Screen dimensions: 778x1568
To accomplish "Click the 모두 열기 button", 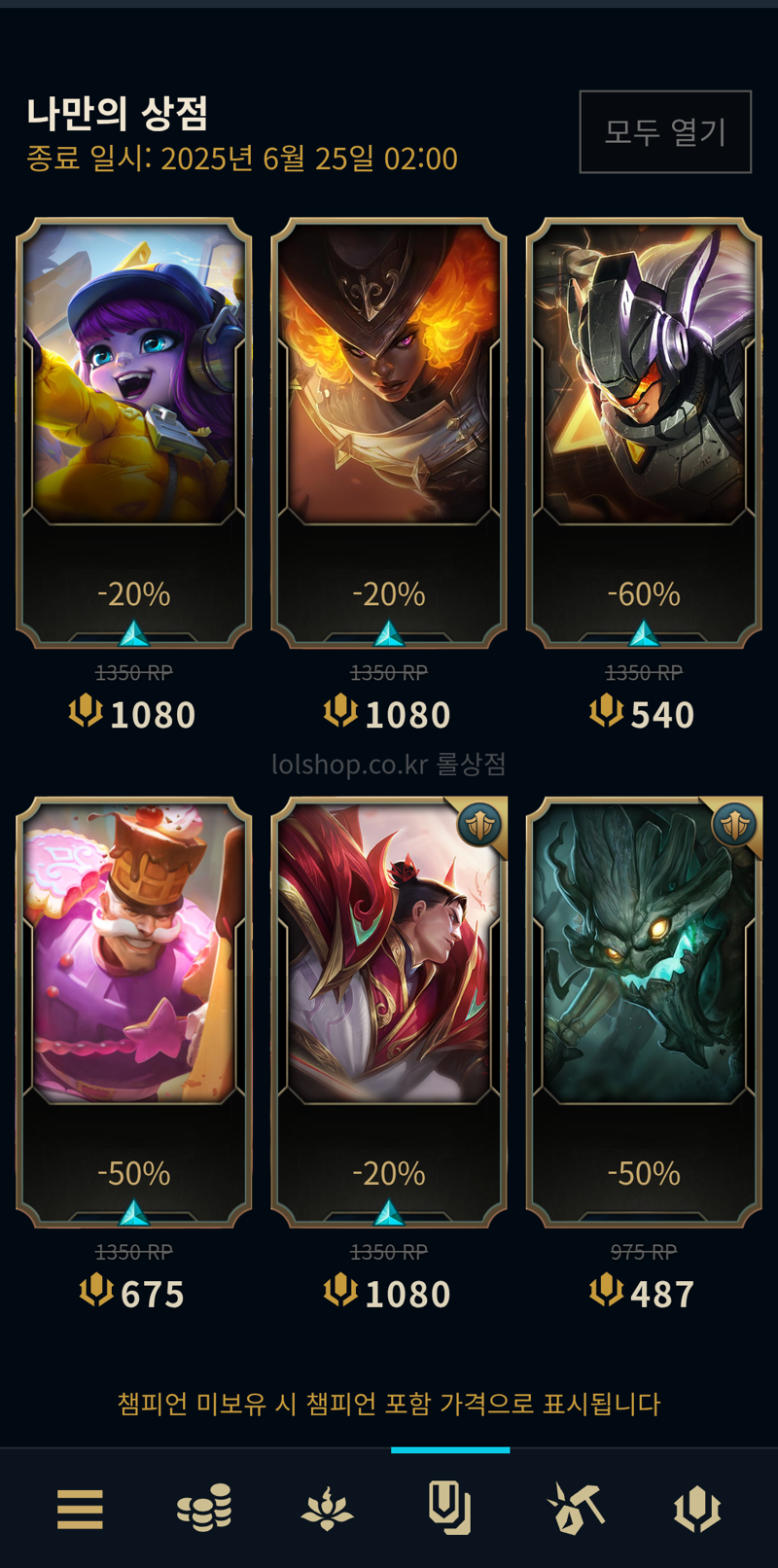I will pos(665,132).
